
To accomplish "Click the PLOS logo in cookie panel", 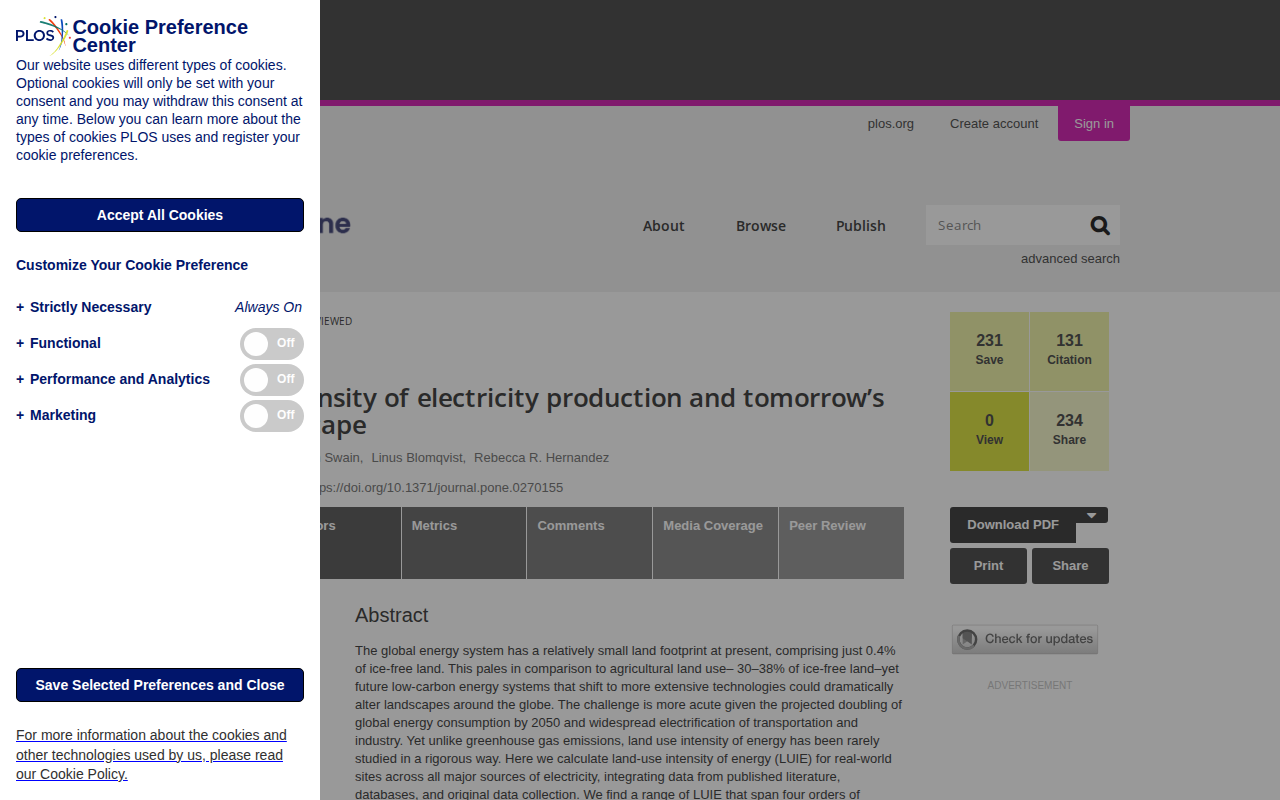I will [42, 35].
